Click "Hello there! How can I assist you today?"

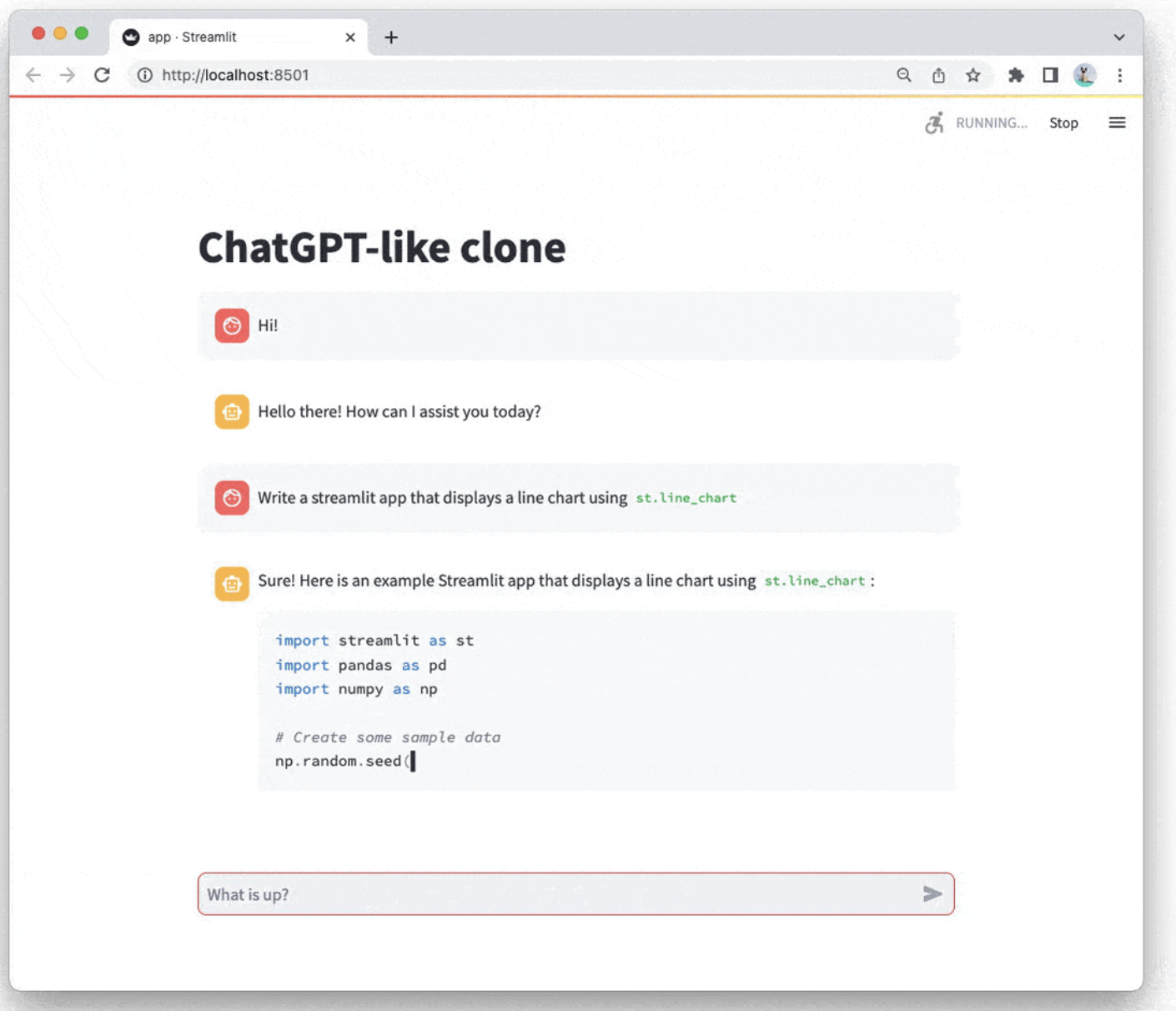point(400,412)
